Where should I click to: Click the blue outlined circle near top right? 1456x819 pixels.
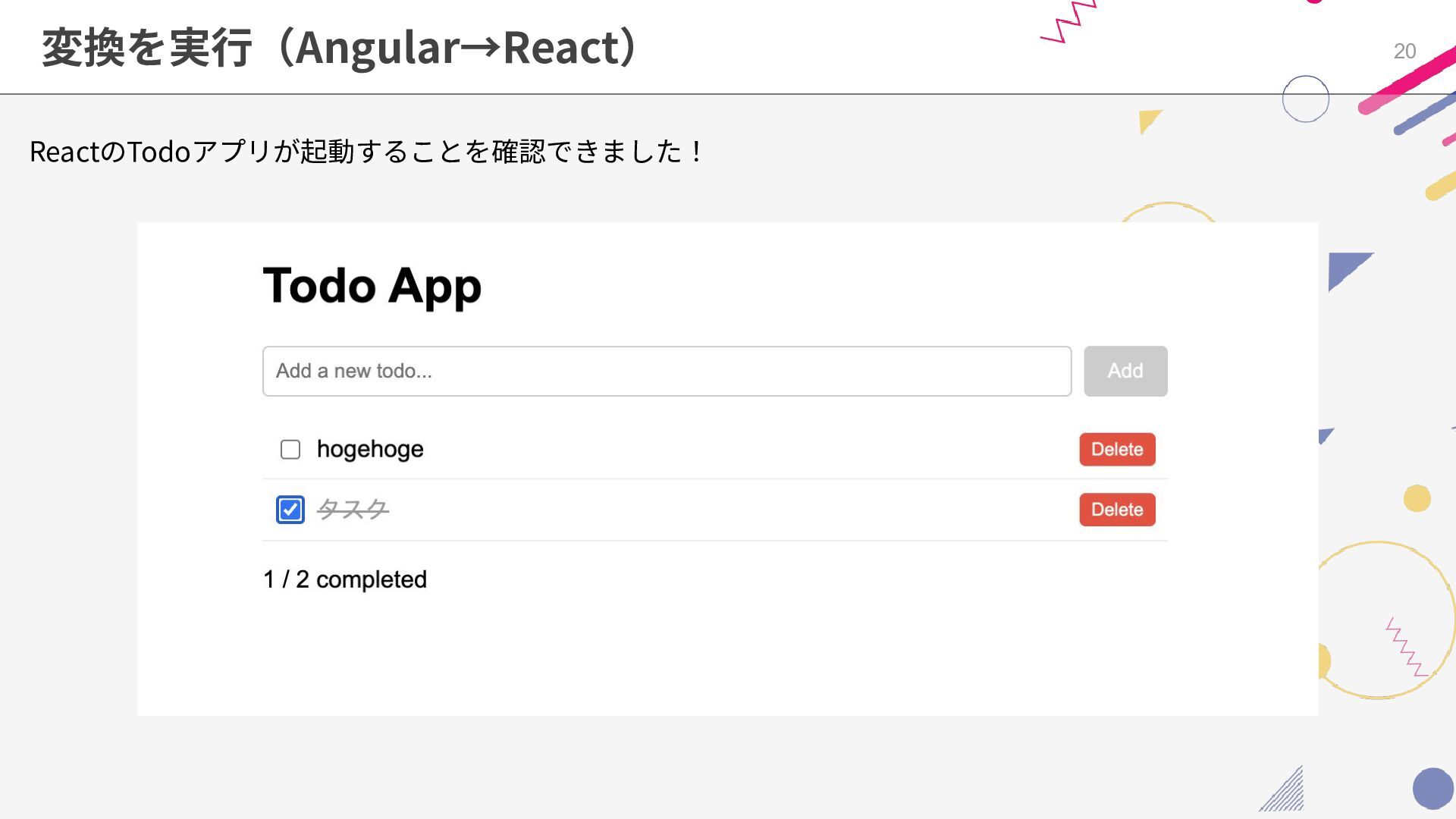[1306, 99]
